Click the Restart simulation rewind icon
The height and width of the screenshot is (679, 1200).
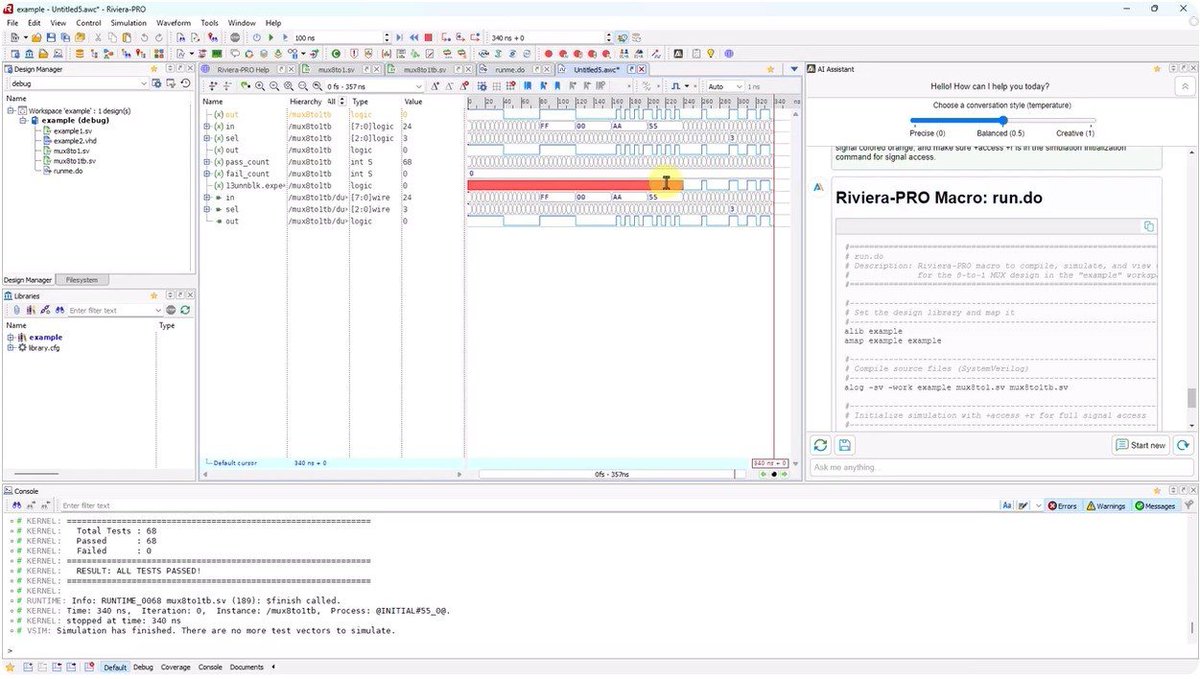point(414,37)
